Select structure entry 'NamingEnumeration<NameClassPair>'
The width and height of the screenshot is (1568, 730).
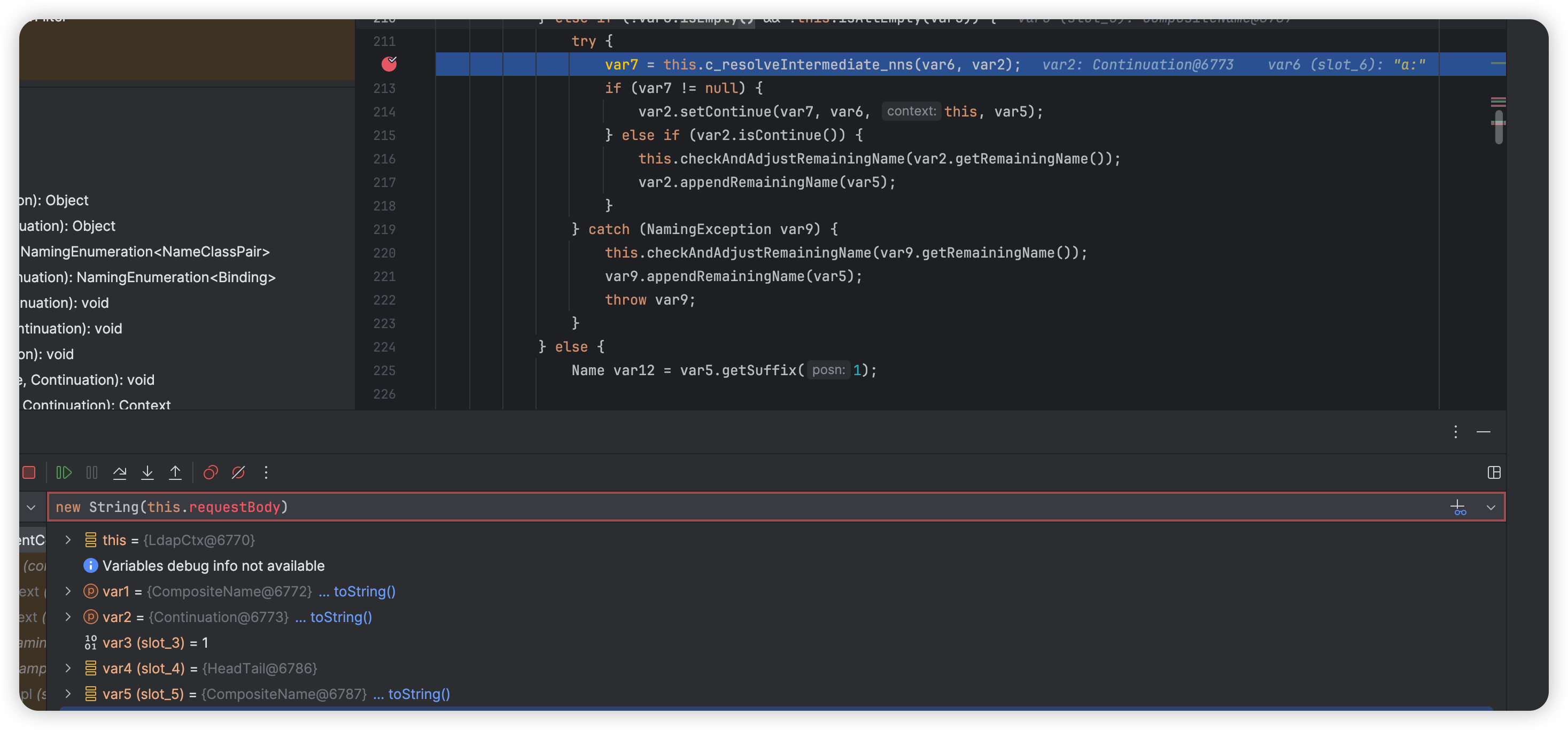click(145, 252)
